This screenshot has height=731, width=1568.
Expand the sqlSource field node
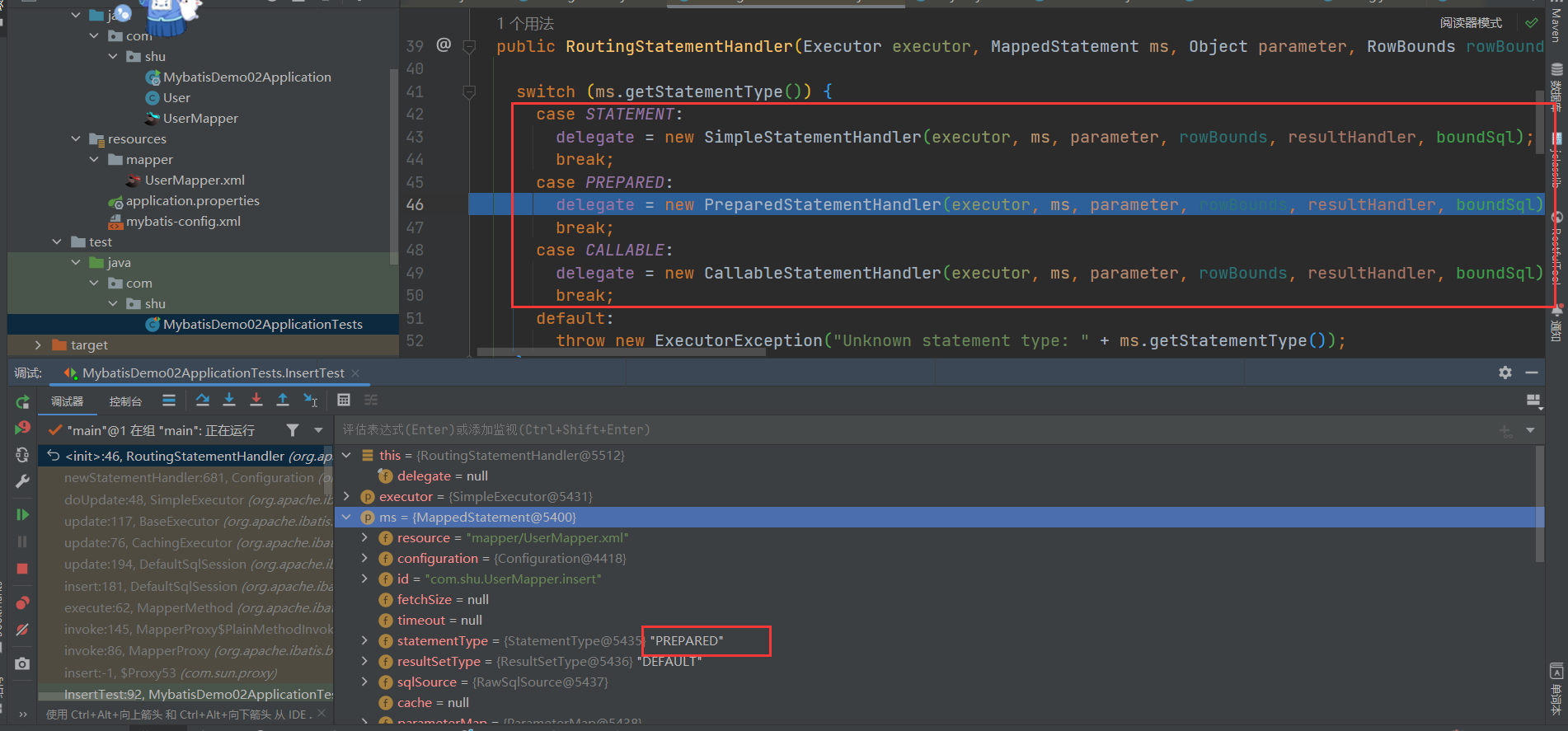point(364,682)
